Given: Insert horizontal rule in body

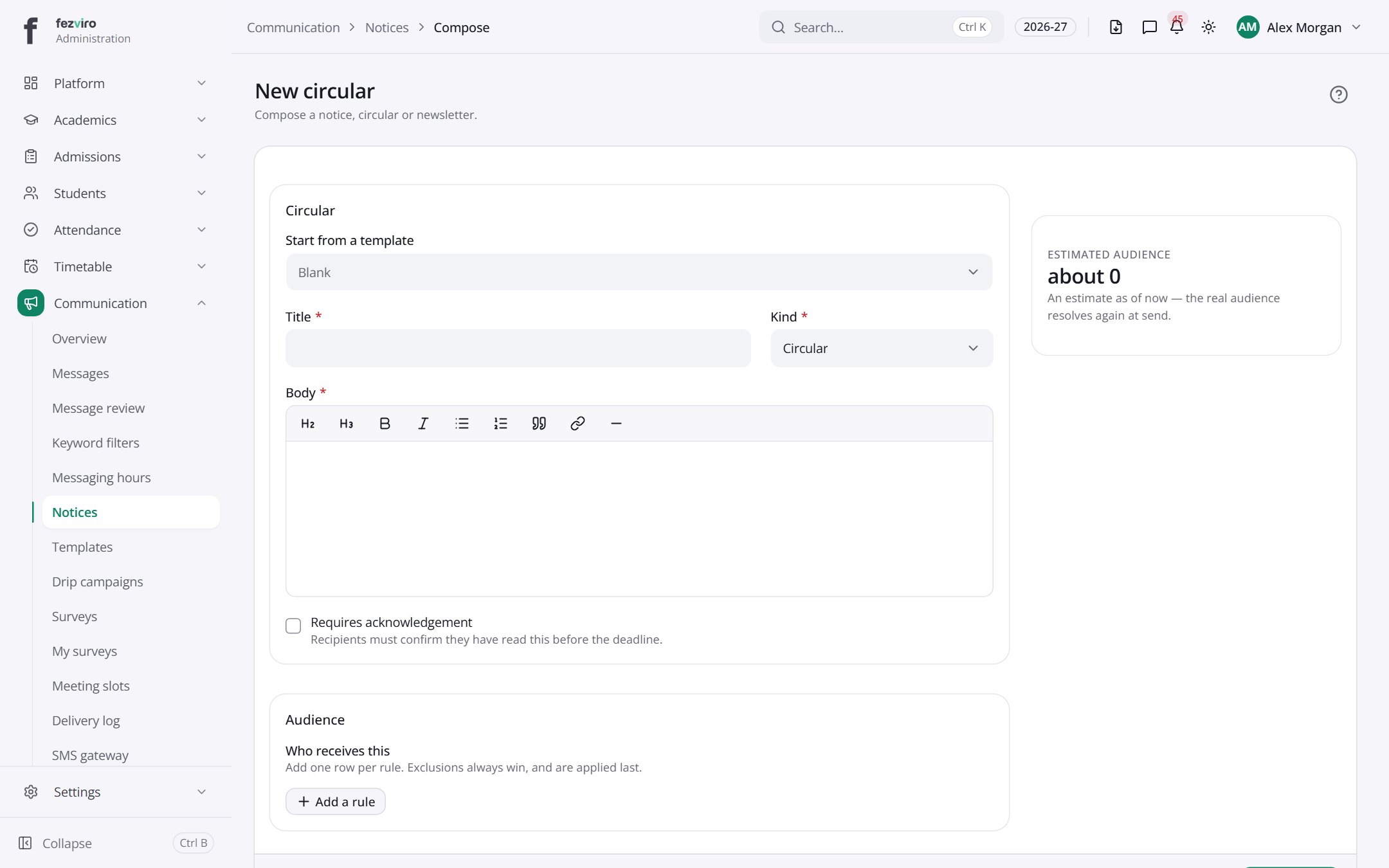Looking at the screenshot, I should point(616,424).
